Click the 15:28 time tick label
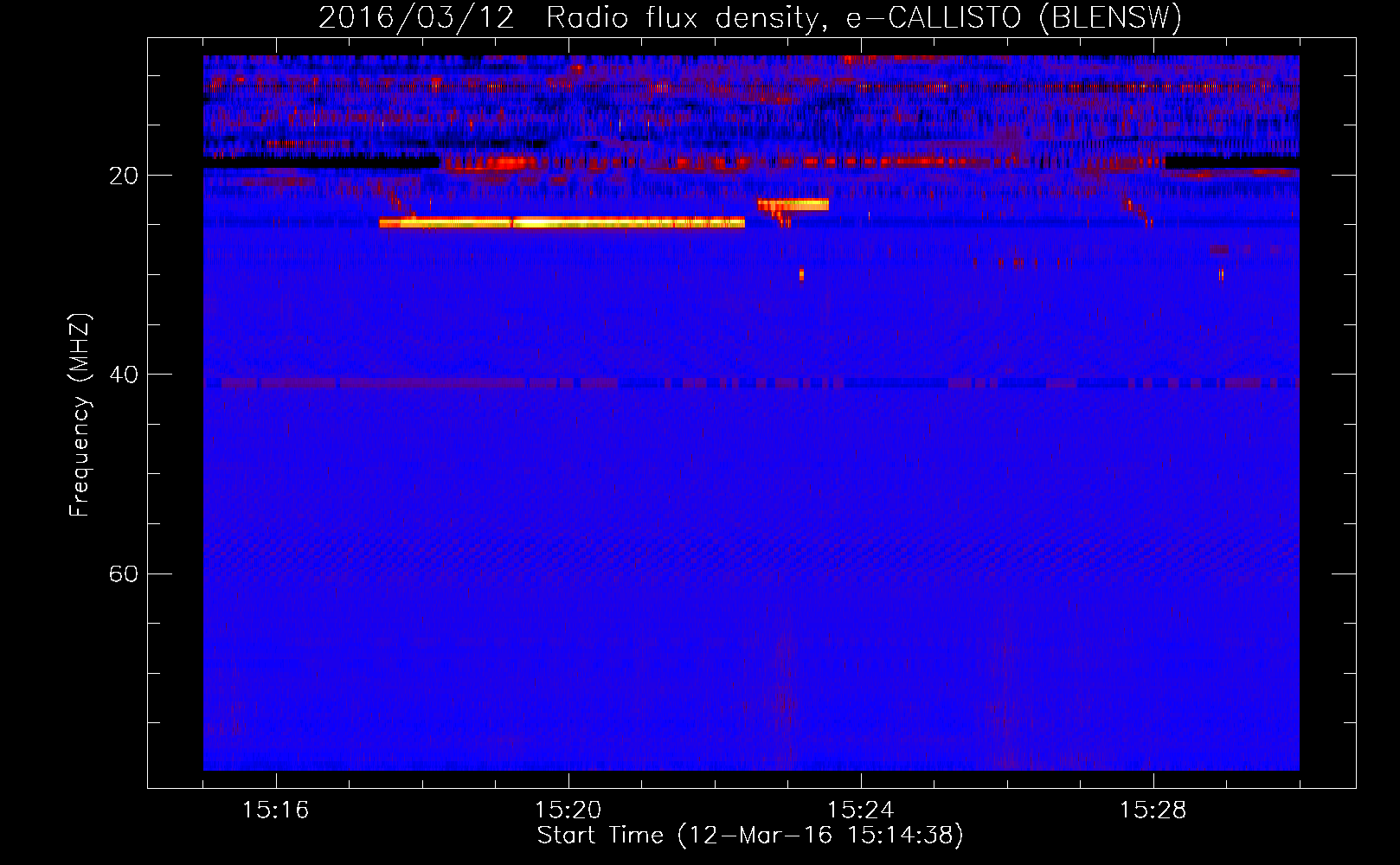Viewport: 1400px width, 865px height. 1153,811
